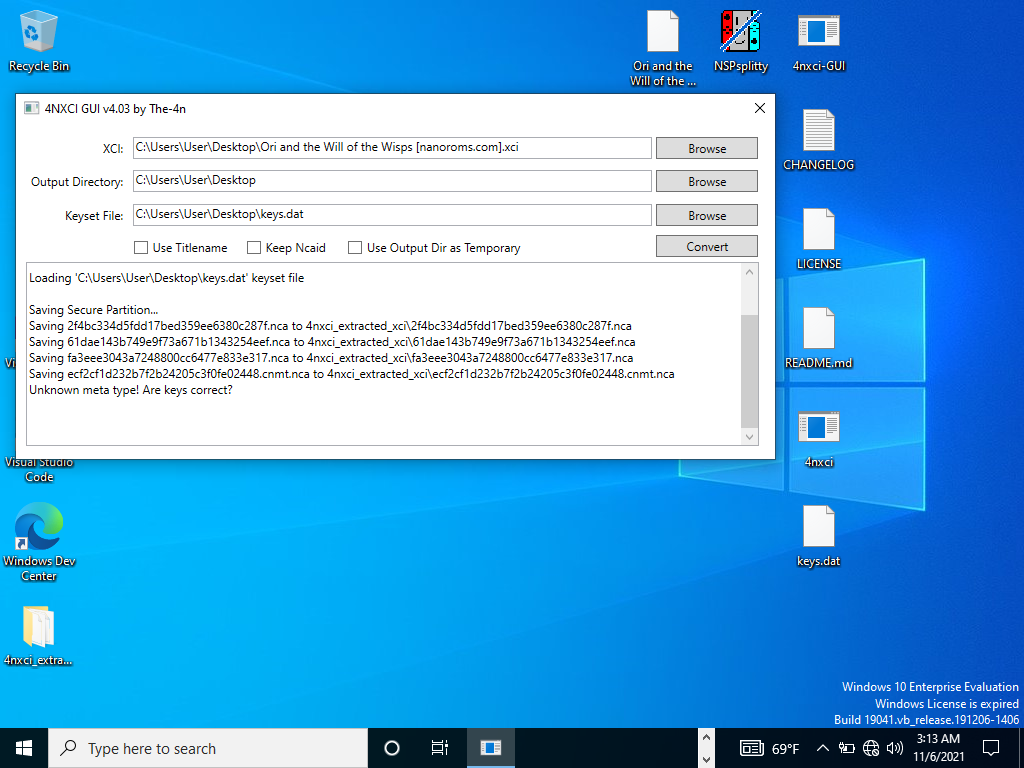
Task: Open the network globe tray icon
Action: tap(871, 748)
